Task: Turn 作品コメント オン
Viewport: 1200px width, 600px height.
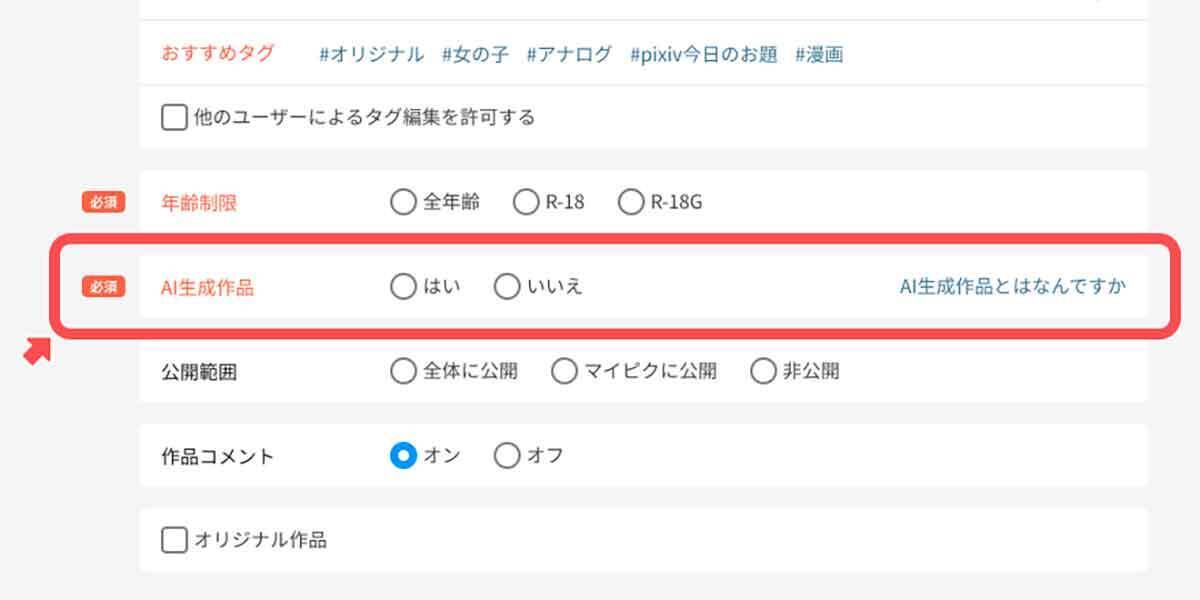Action: click(x=402, y=457)
